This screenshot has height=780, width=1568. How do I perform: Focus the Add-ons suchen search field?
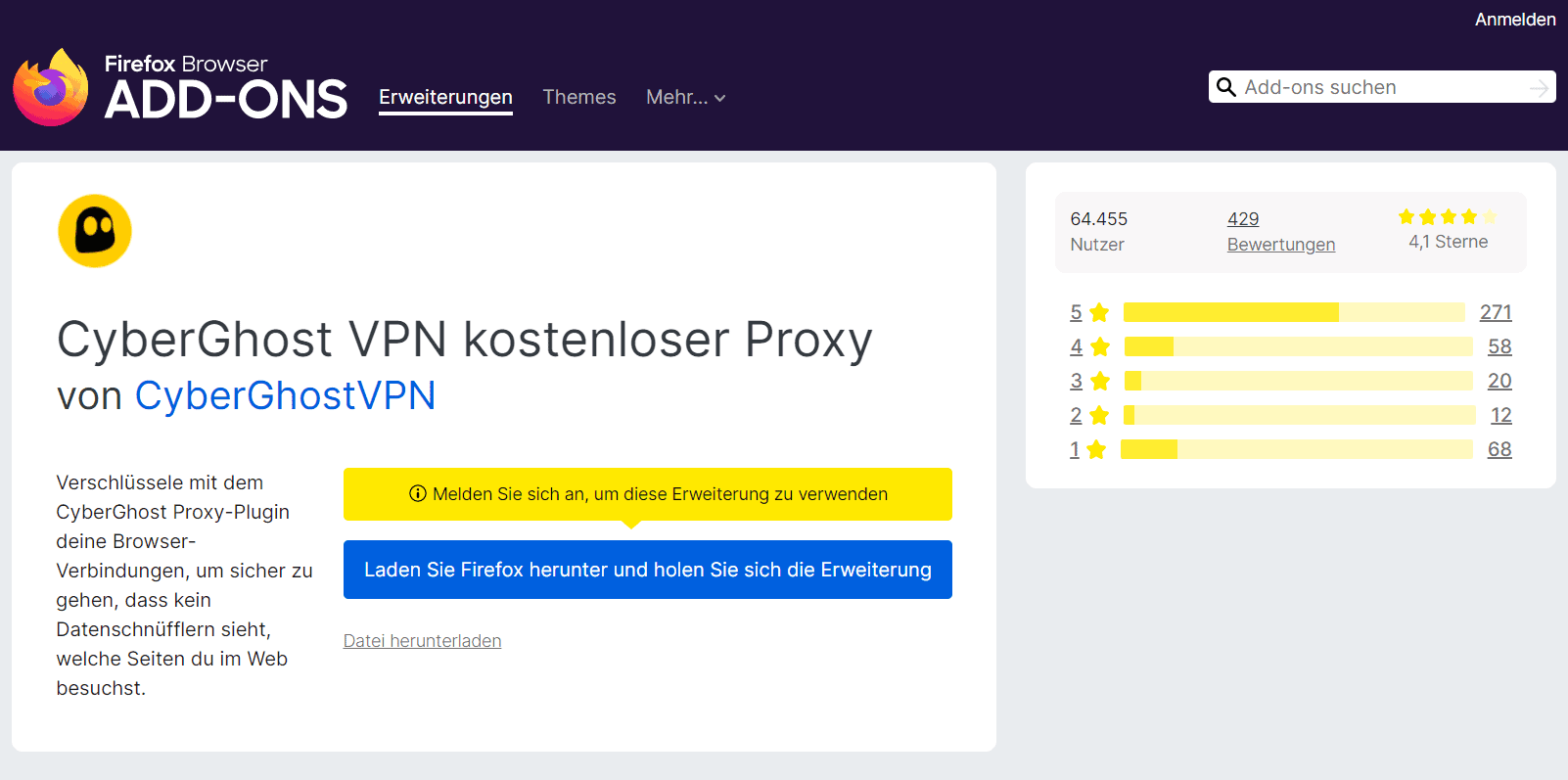coord(1380,87)
